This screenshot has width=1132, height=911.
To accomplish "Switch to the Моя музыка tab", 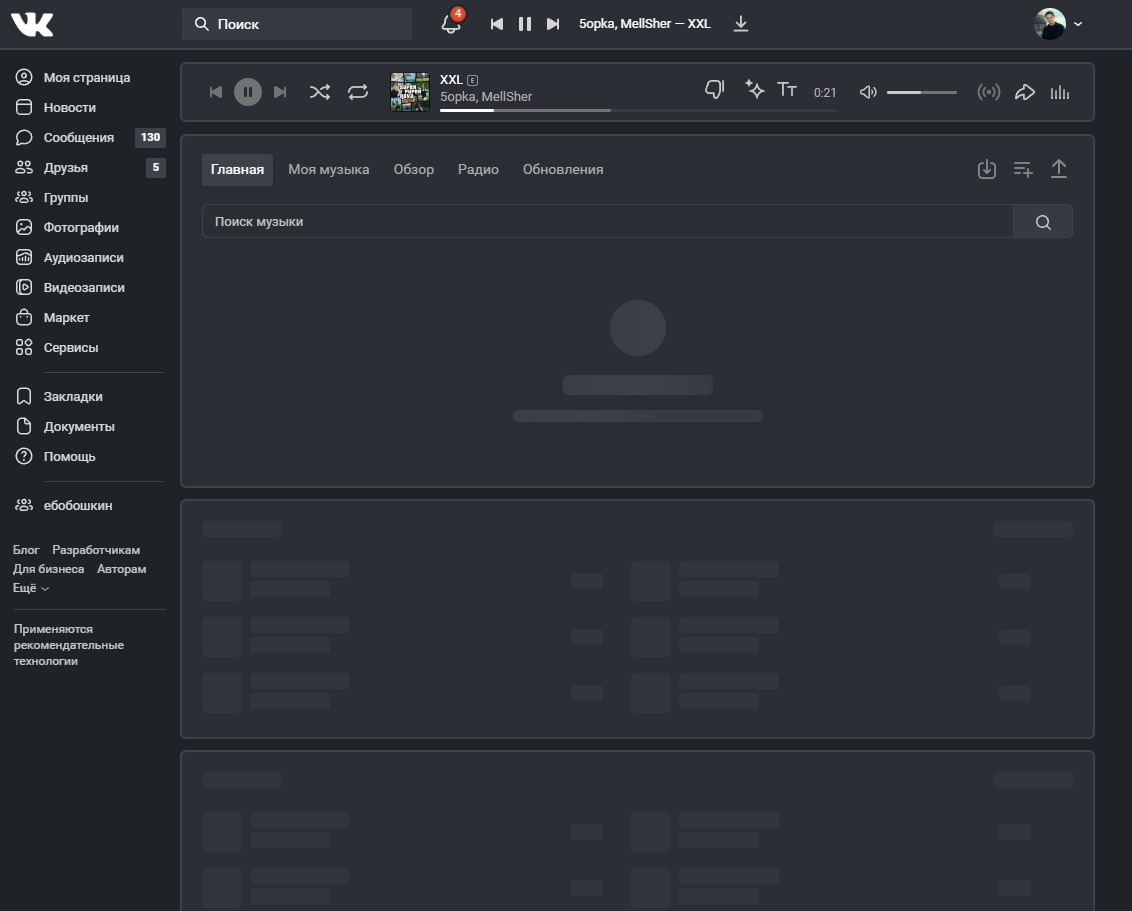I will 329,169.
